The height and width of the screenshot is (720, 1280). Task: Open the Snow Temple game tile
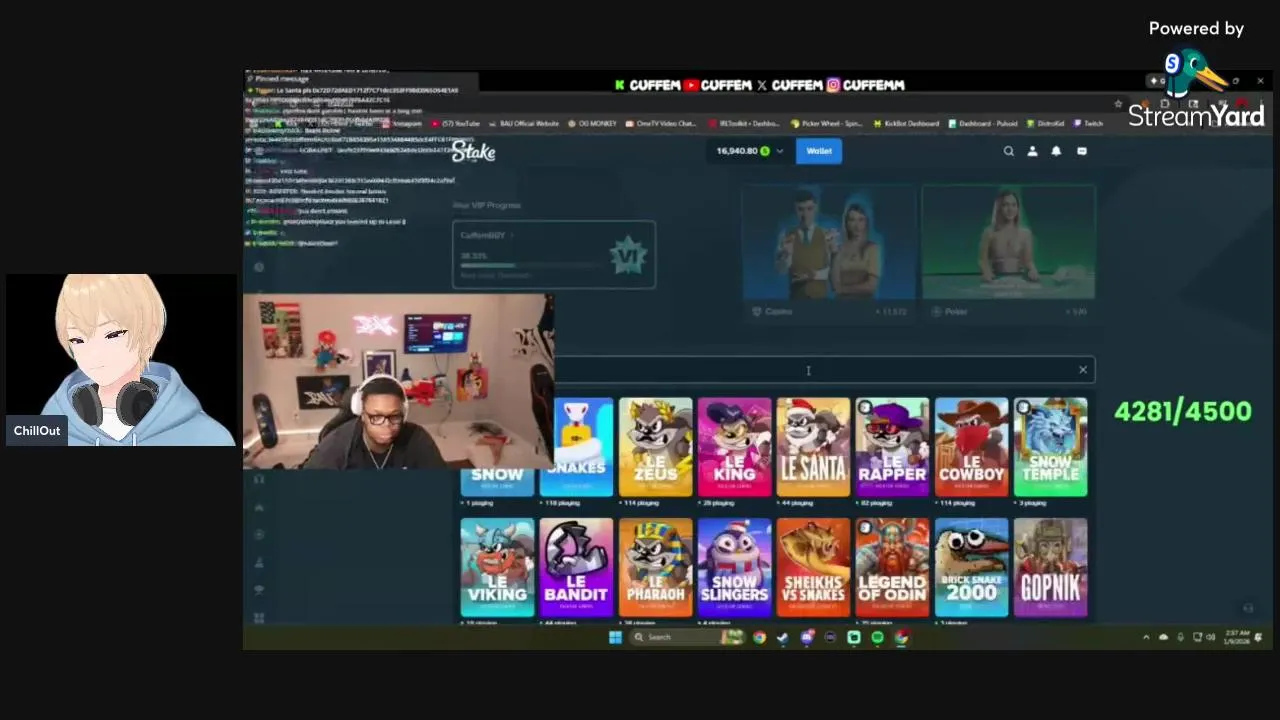click(x=1050, y=447)
